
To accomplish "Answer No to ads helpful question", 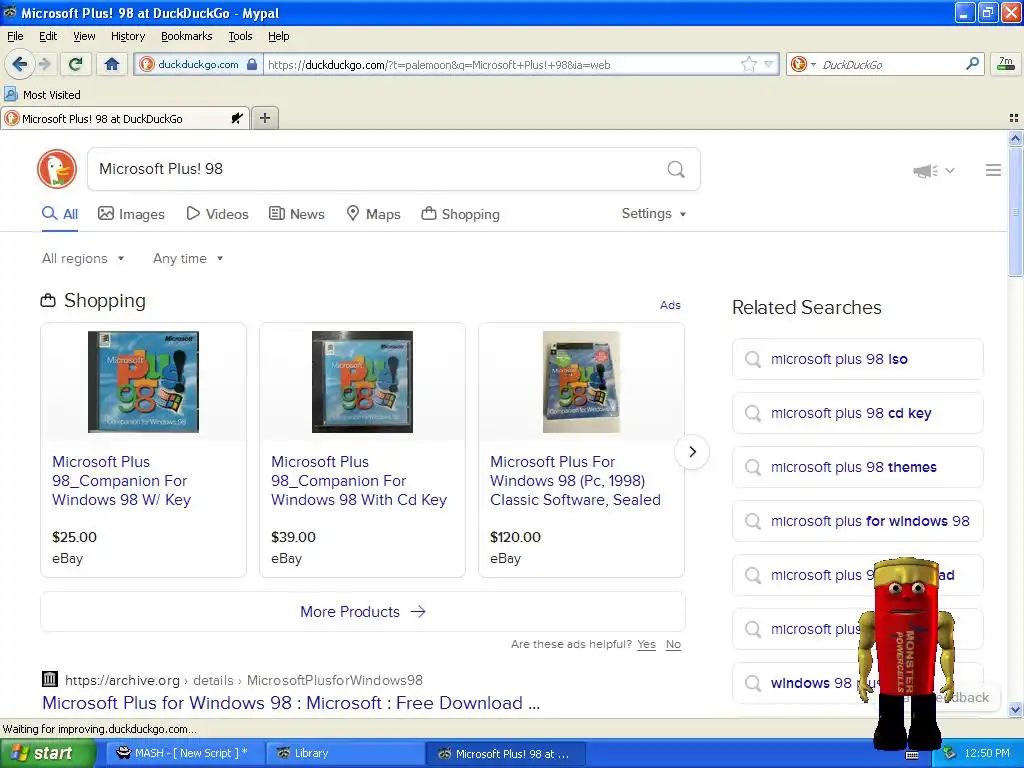I will (x=673, y=644).
